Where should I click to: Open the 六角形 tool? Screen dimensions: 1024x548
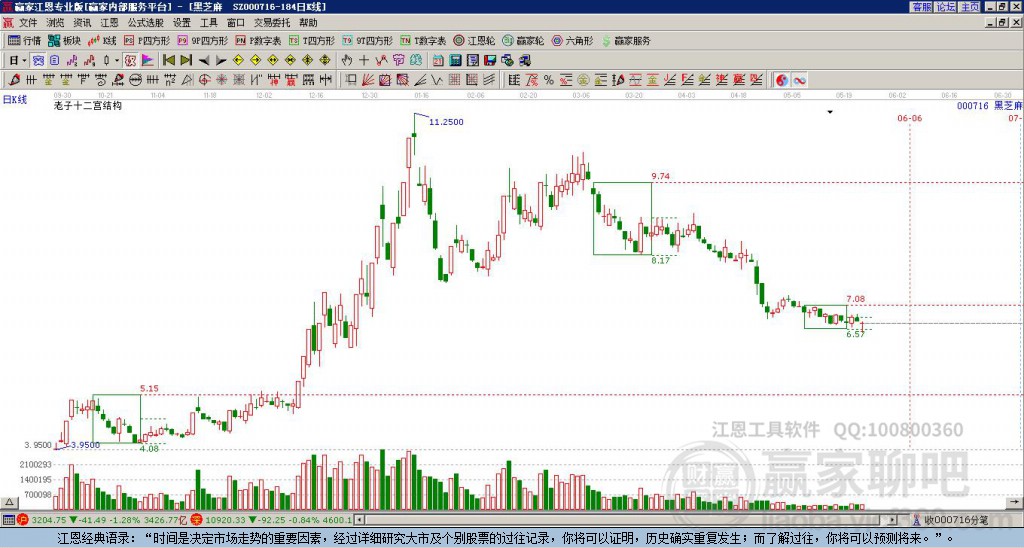click(572, 40)
